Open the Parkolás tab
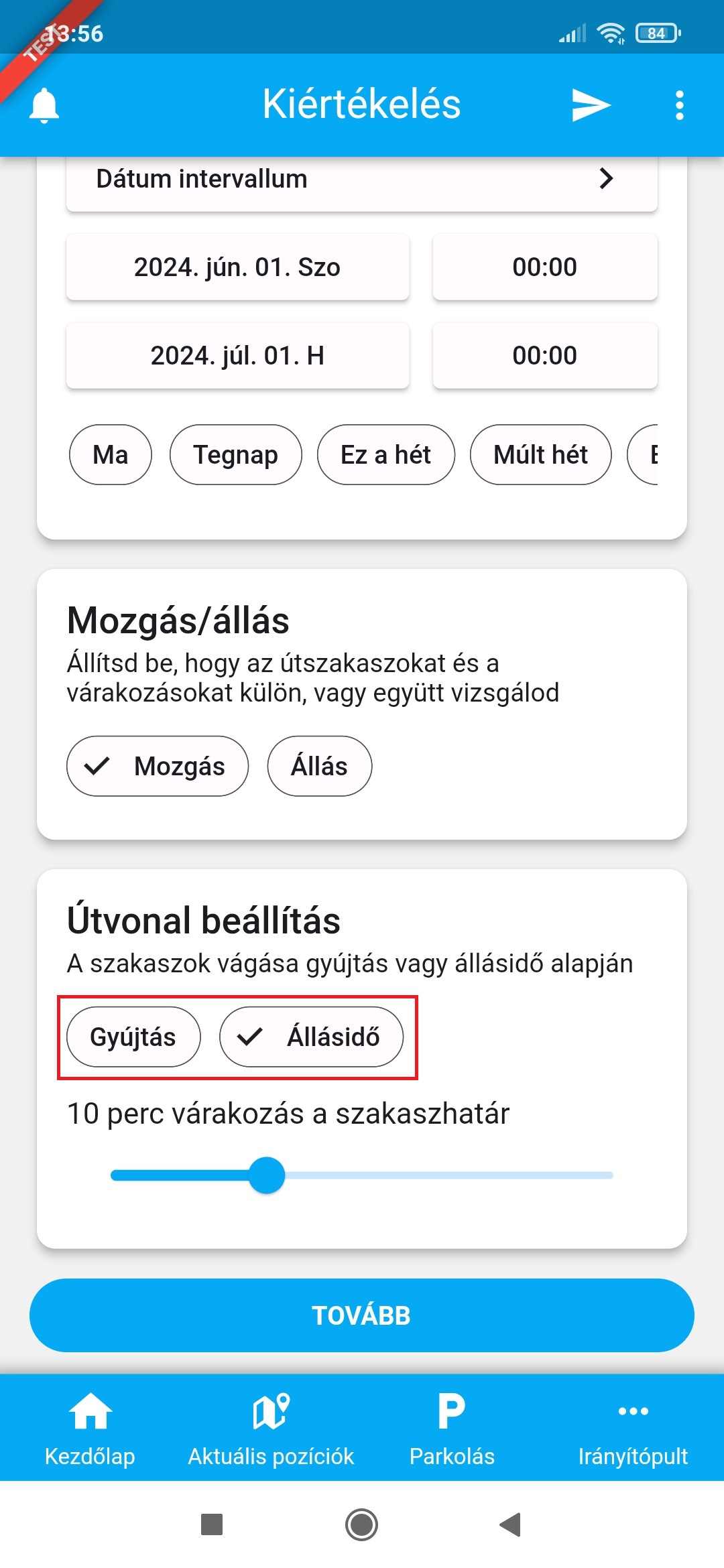 click(x=452, y=1427)
